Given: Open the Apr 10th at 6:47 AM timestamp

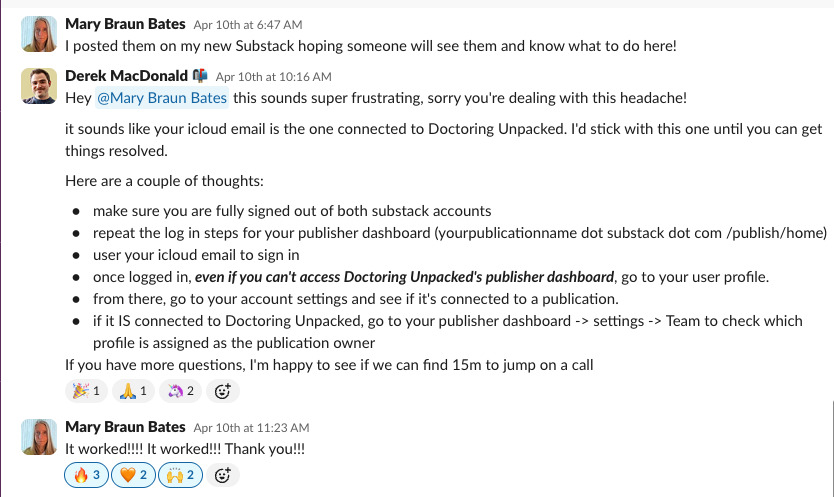Looking at the screenshot, I should point(248,24).
